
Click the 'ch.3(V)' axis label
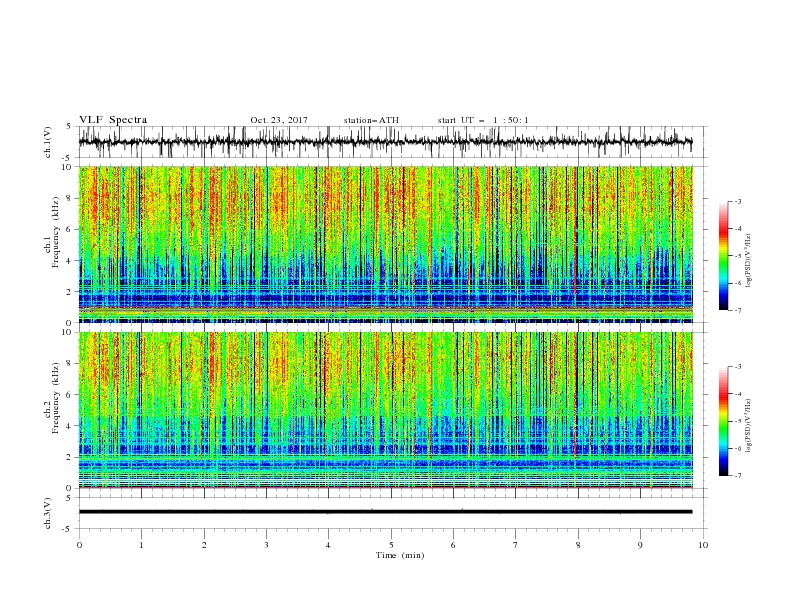coord(48,513)
